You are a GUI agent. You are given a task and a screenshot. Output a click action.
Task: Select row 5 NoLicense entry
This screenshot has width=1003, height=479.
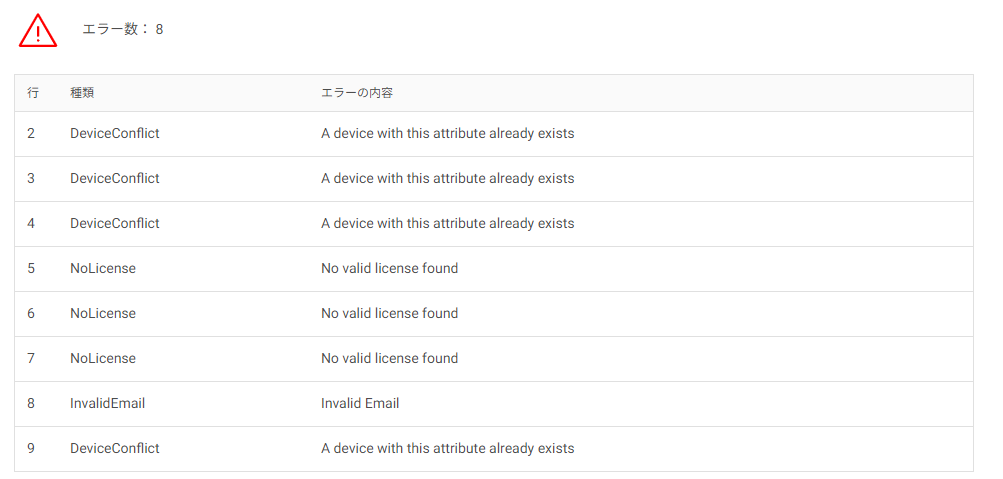[103, 269]
